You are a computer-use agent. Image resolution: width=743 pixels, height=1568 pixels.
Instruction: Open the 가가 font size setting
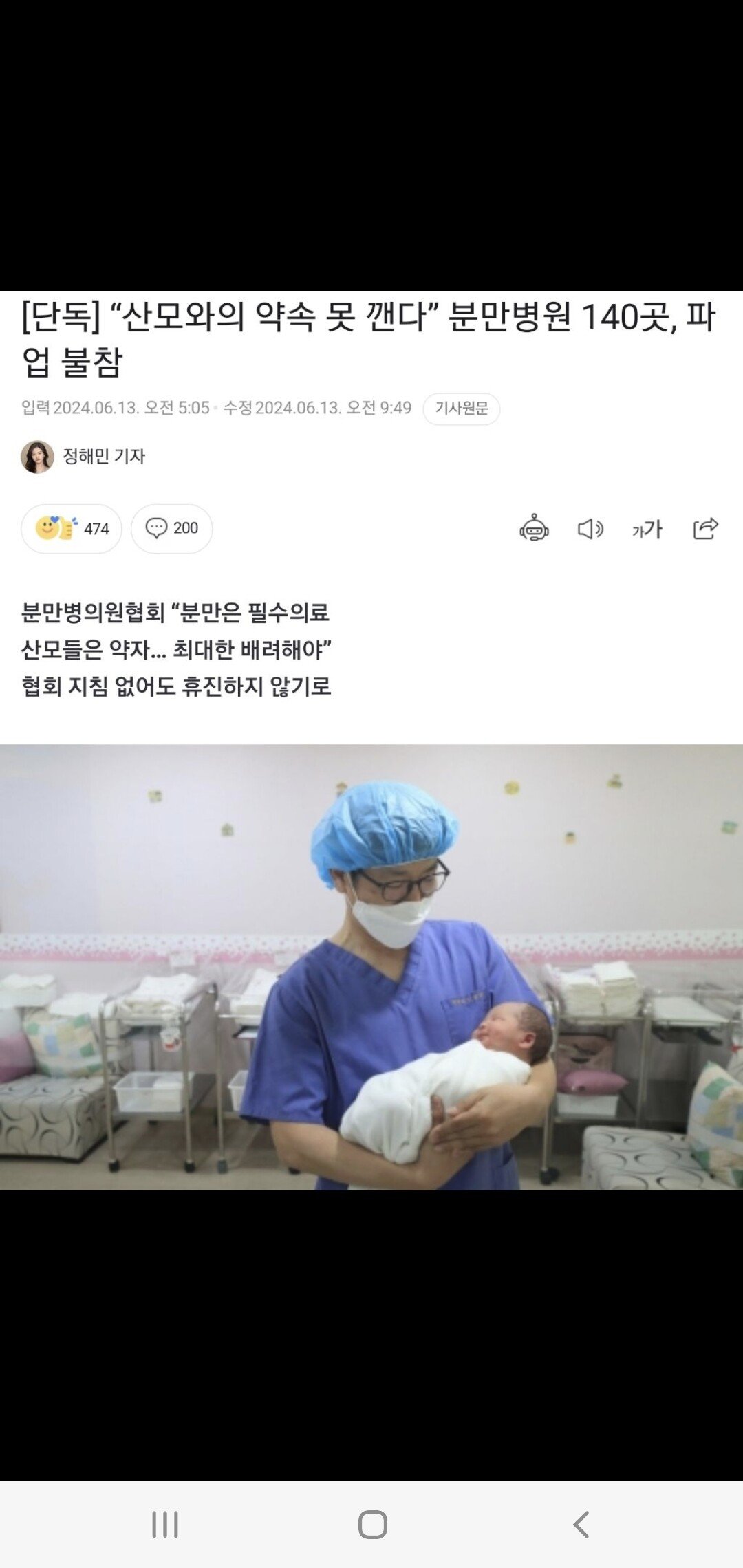(x=647, y=529)
